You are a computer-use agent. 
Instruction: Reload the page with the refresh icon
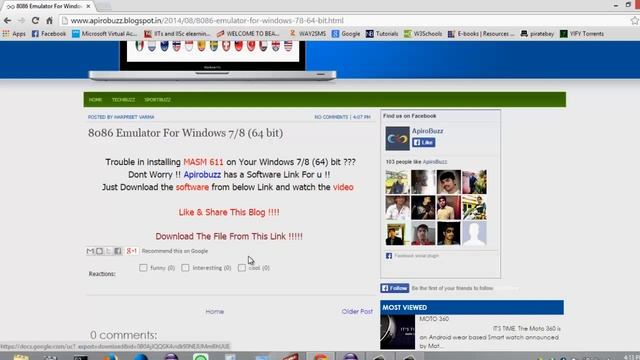point(35,20)
